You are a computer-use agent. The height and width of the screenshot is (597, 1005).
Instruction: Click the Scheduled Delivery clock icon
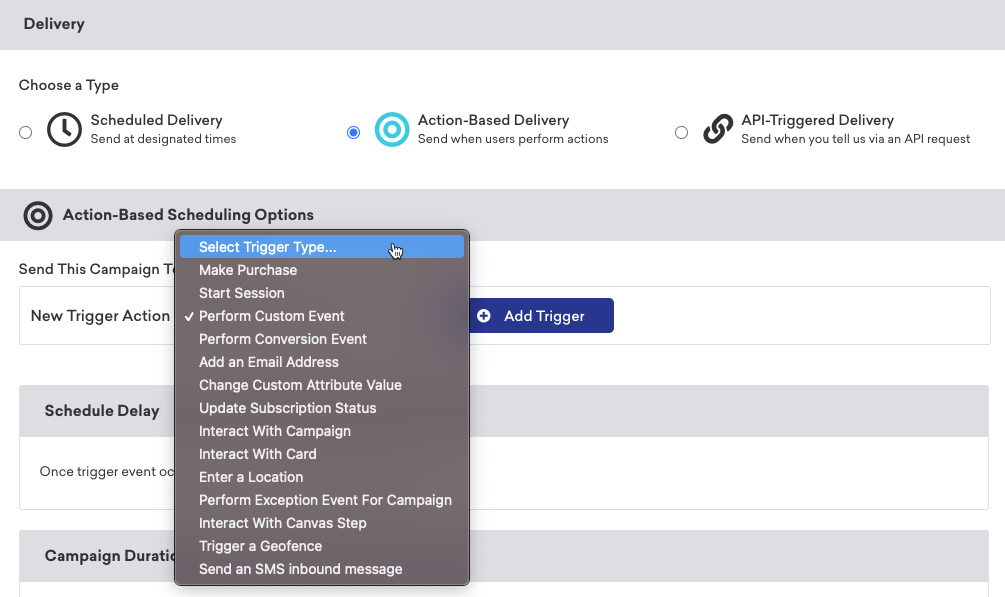click(65, 130)
